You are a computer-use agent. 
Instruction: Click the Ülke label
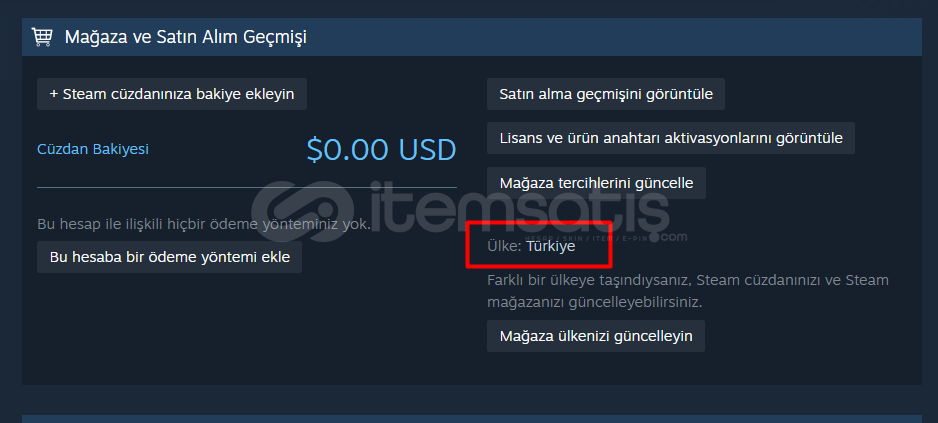point(504,246)
